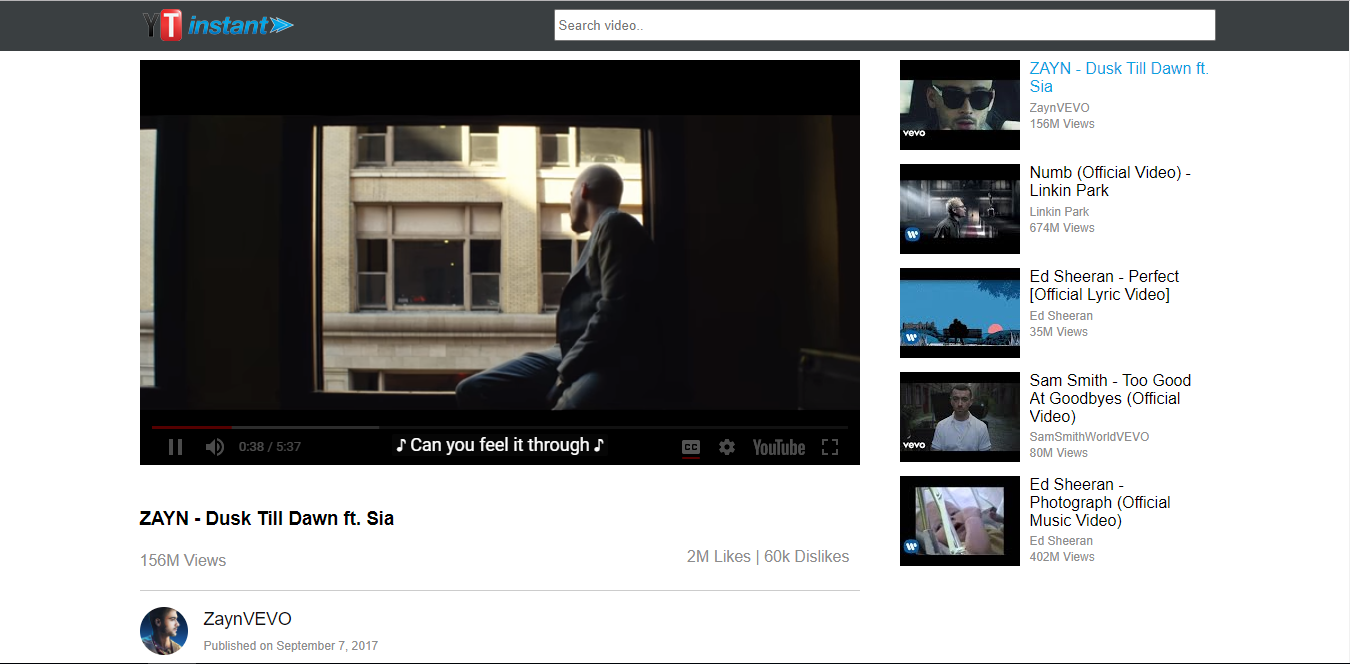1350x664 pixels.
Task: Click the Published on September 7, 2017 text
Action: (291, 646)
